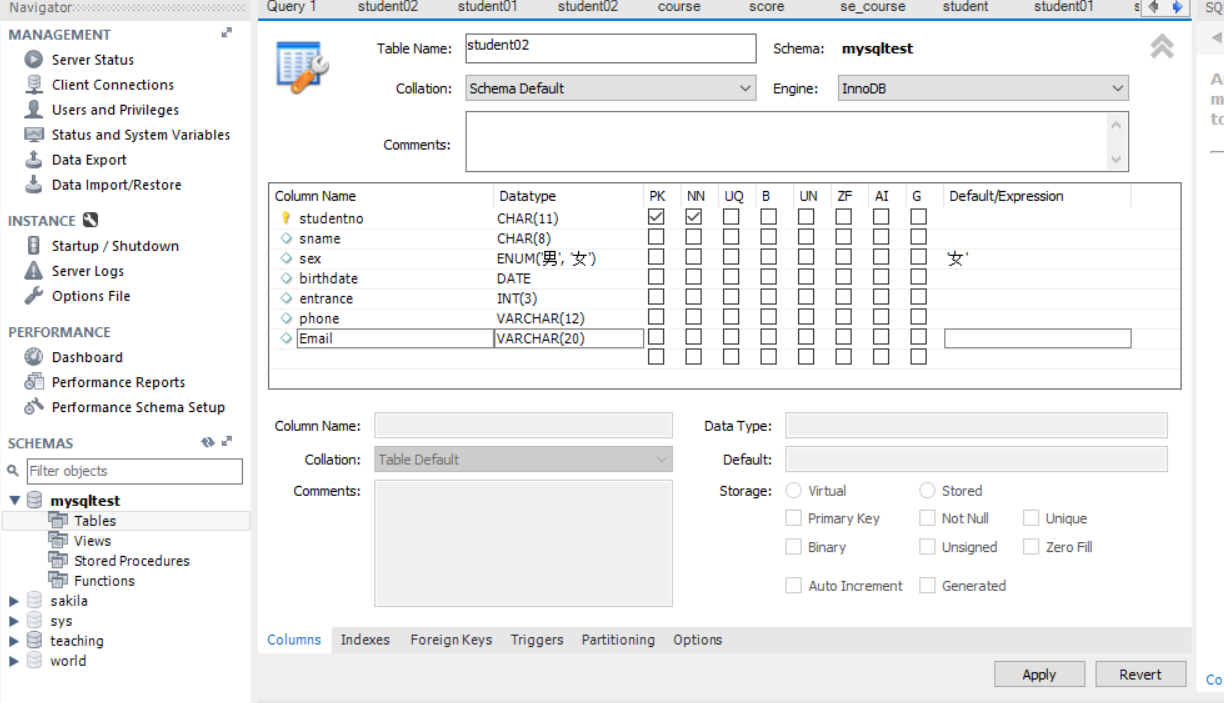Switch to the Query 1 tab
Image resolution: width=1224 pixels, height=703 pixels.
pyautogui.click(x=291, y=6)
